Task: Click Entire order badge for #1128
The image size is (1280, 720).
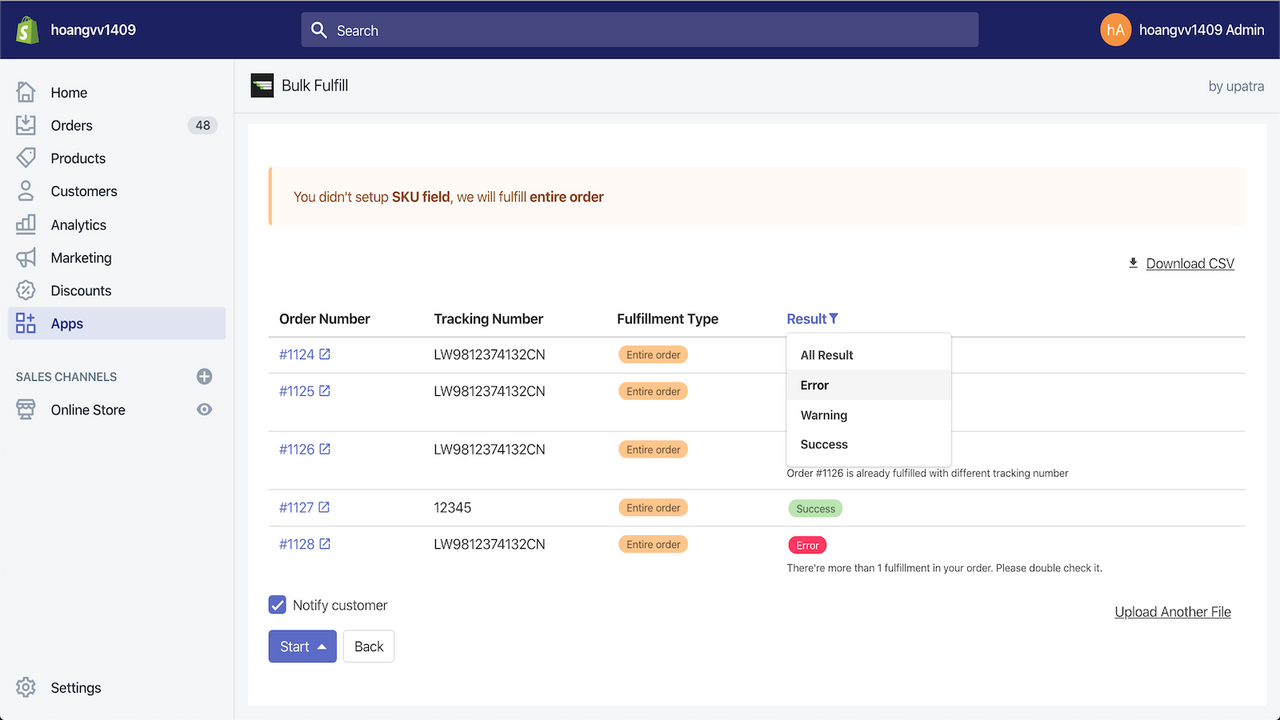Action: tap(653, 545)
